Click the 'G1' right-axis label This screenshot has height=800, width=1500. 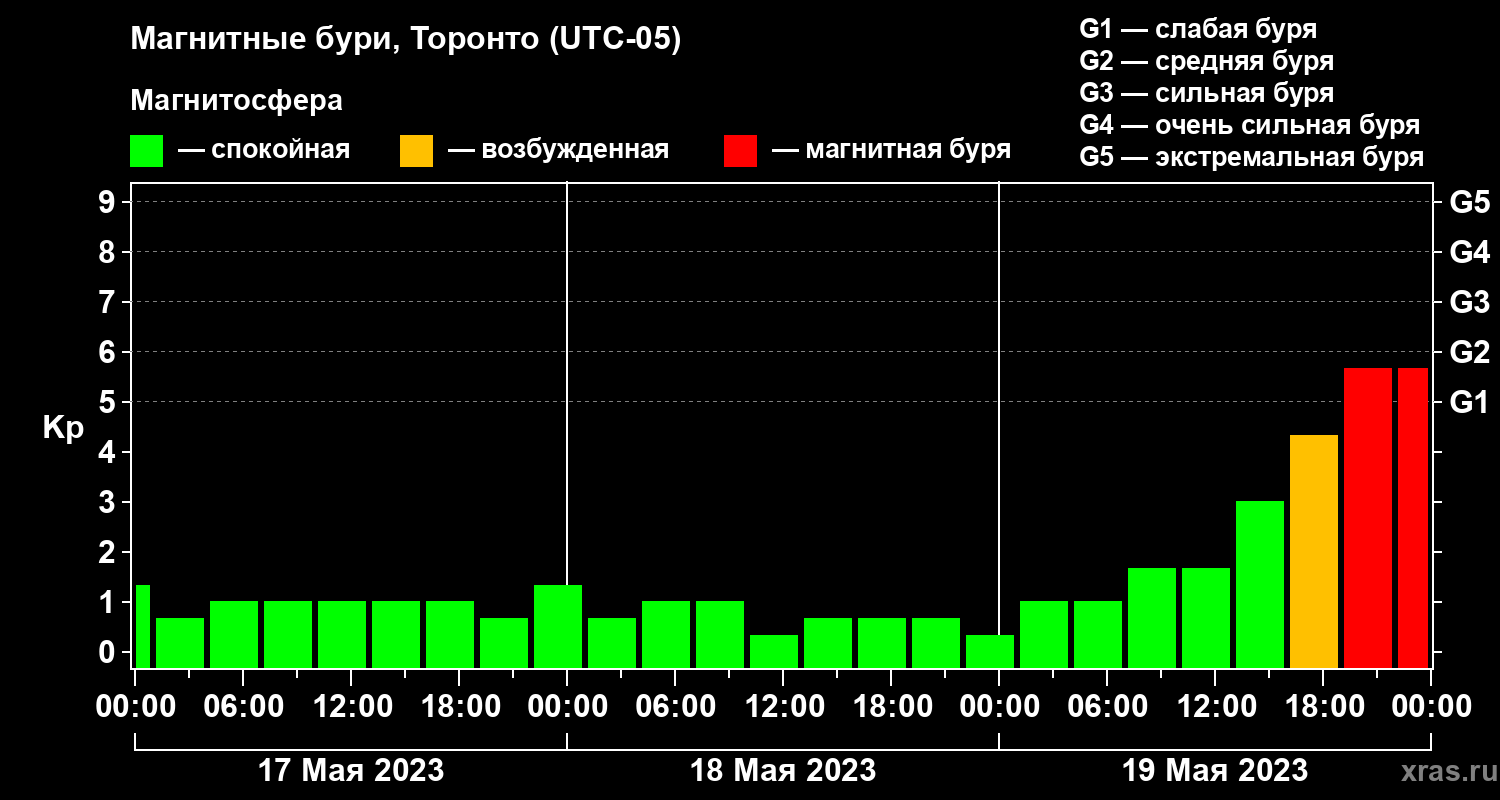(1470, 402)
